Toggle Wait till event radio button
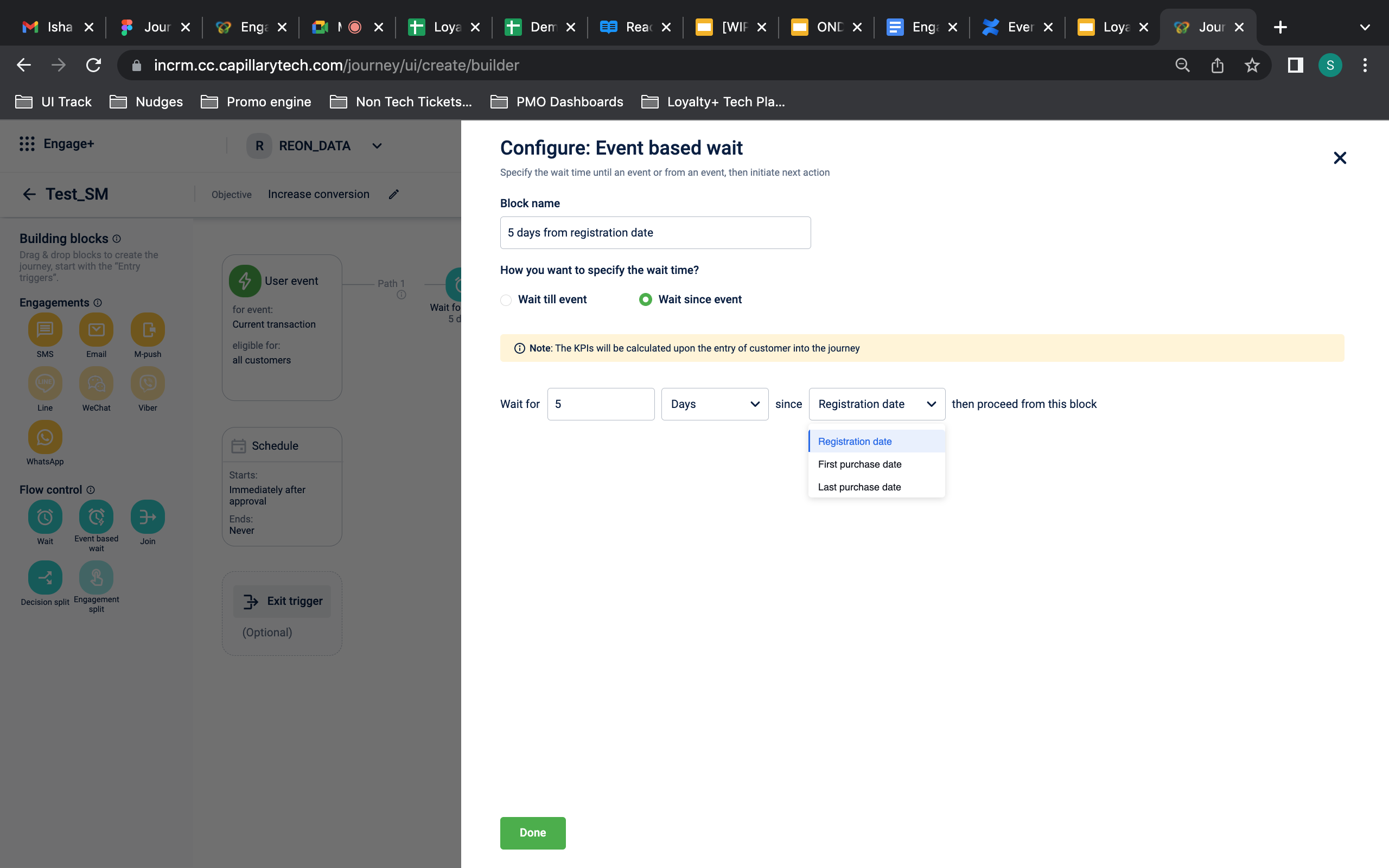 tap(506, 299)
